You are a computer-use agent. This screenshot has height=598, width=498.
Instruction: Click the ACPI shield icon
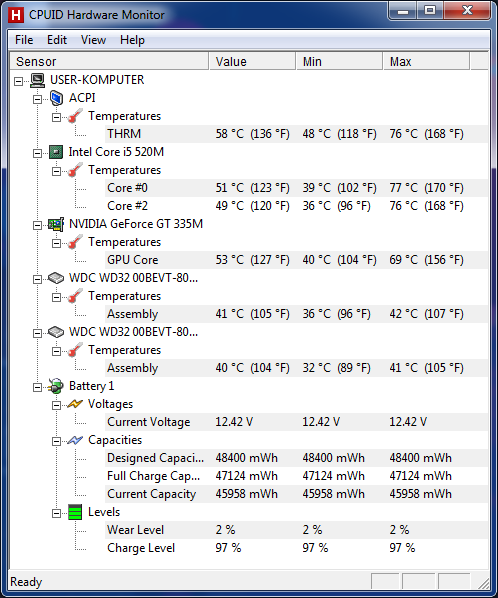[56, 98]
